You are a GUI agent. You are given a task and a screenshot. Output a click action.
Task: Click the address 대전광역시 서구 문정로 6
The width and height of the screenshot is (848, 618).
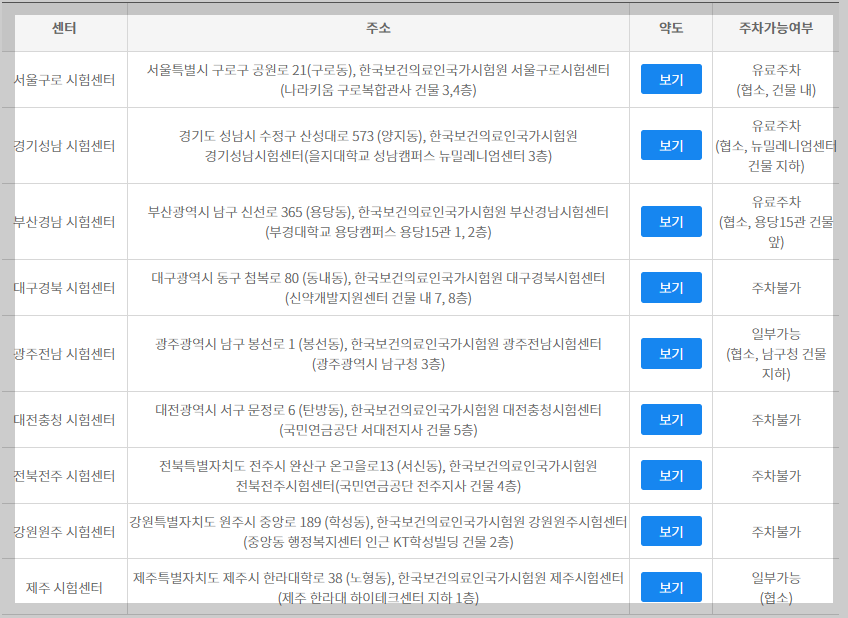378,420
